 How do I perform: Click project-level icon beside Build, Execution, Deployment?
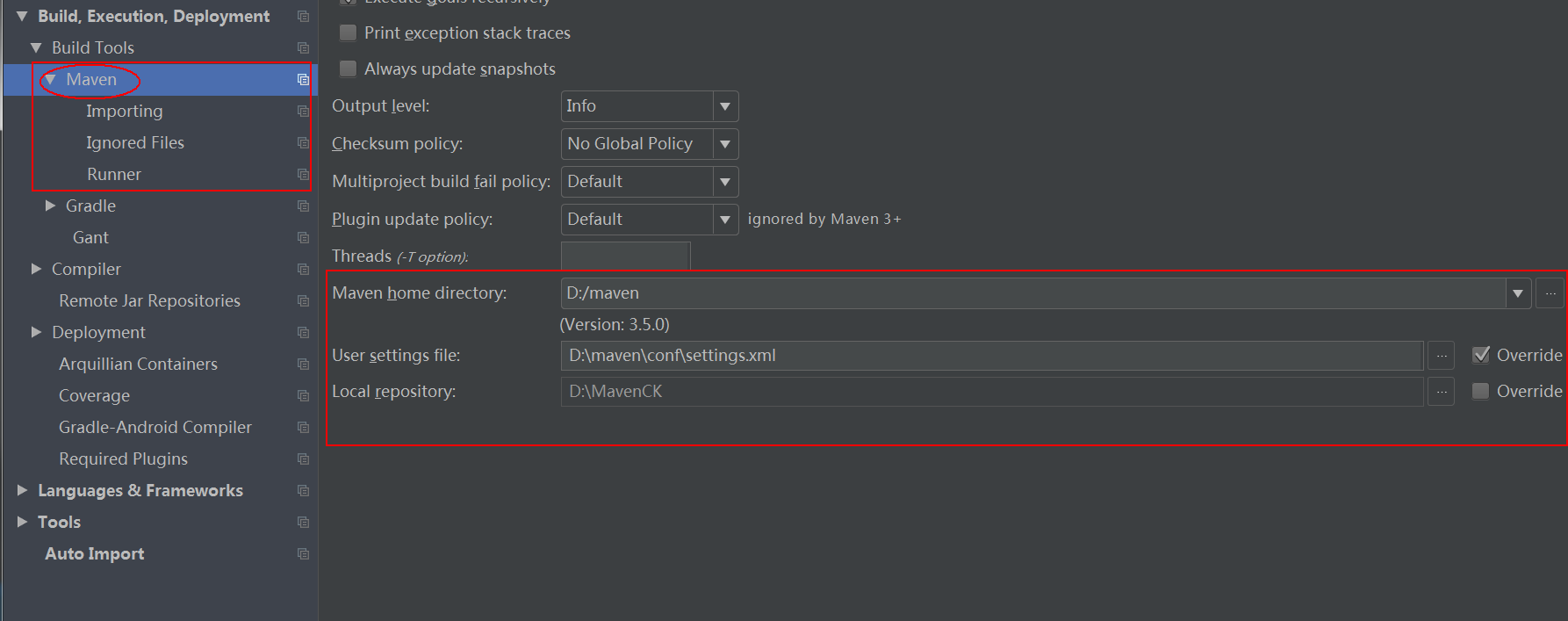(303, 17)
